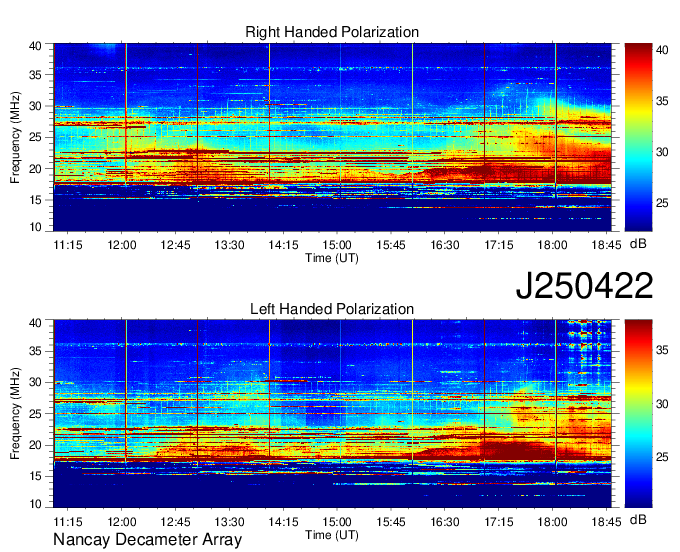Click the 18:00 time tick under Left Handed plot
Image resolution: width=680 pixels, height=552 pixels.
pyautogui.click(x=552, y=521)
